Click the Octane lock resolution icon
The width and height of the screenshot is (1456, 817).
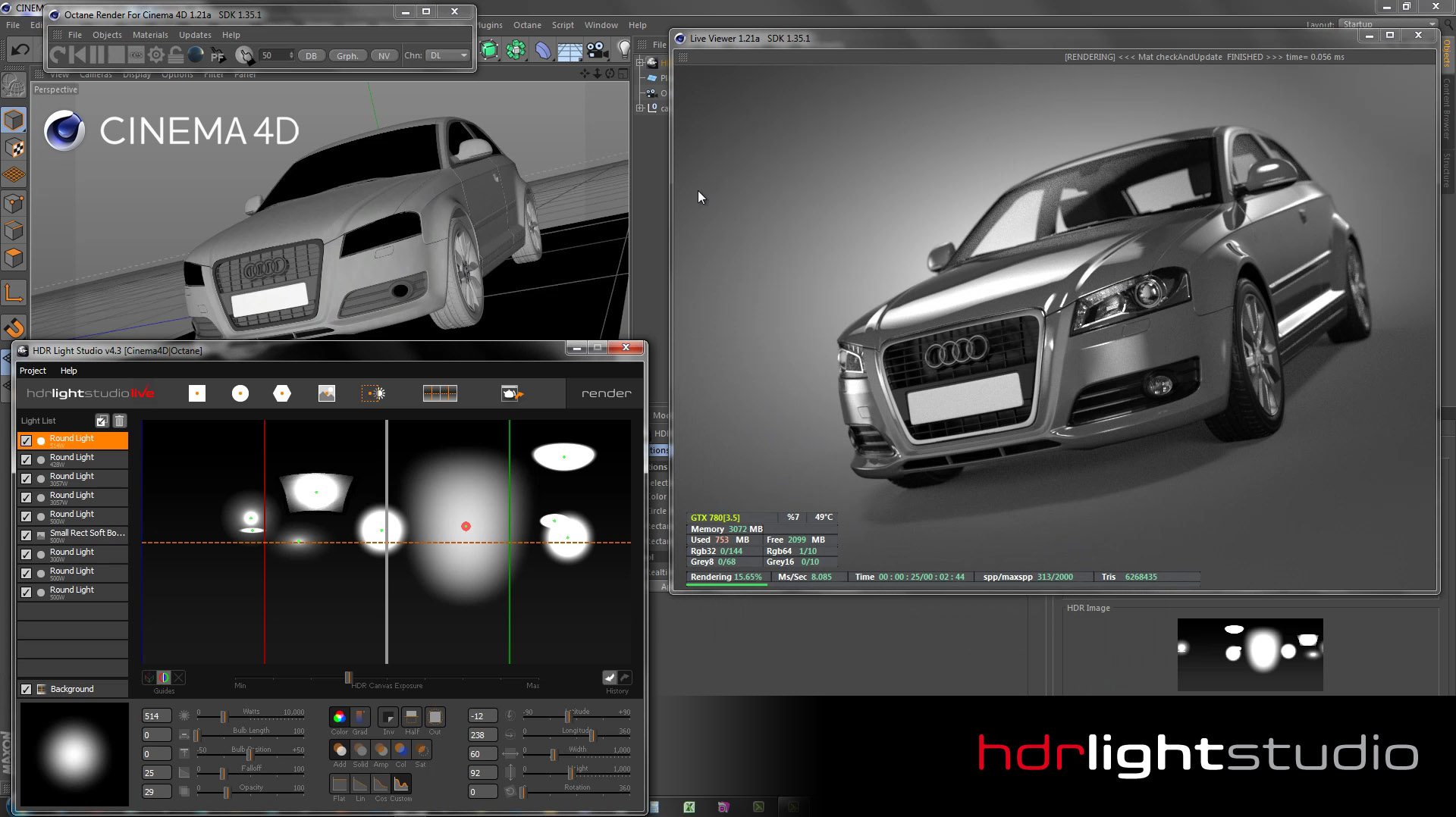pyautogui.click(x=176, y=55)
